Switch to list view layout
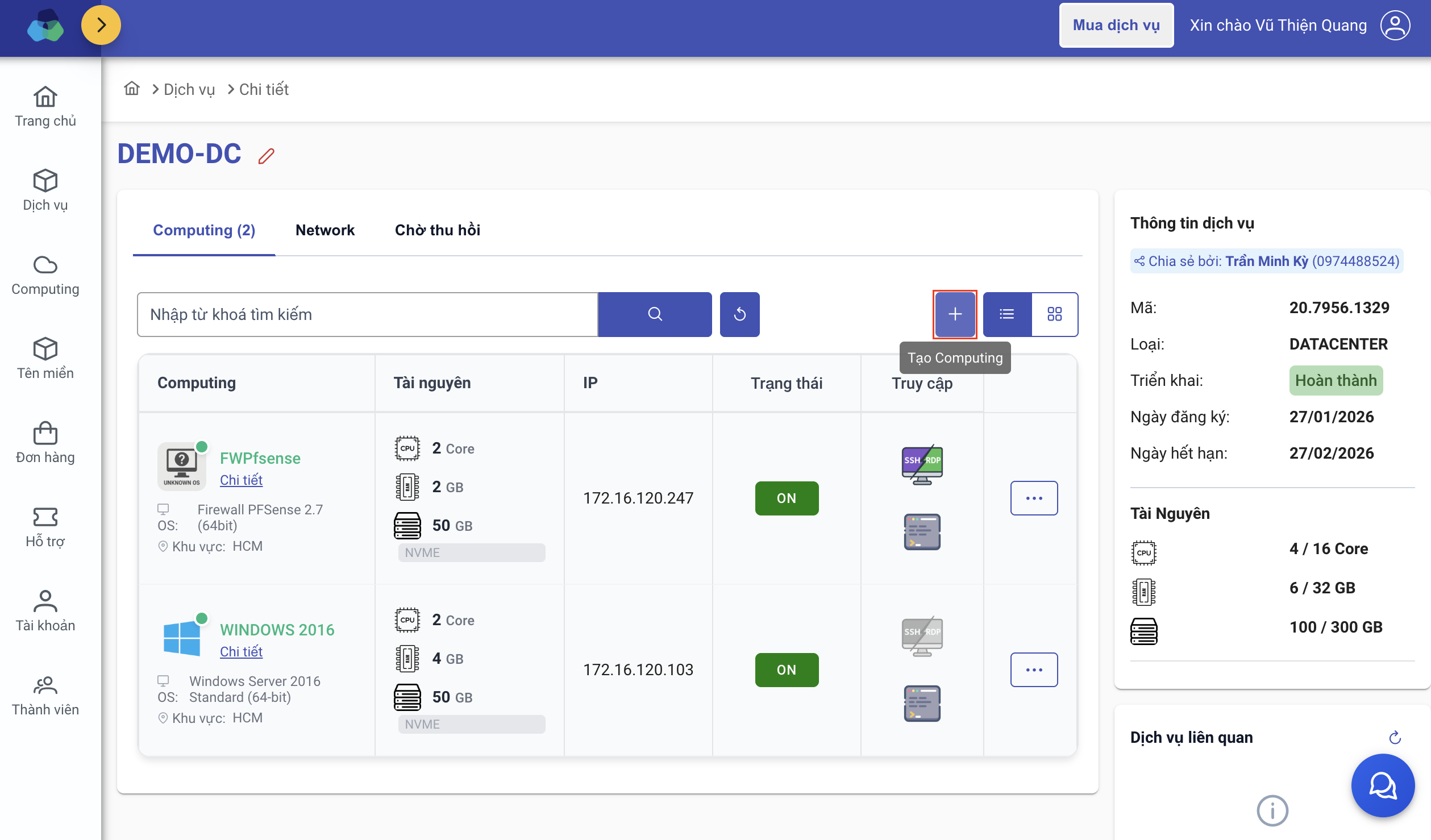This screenshot has height=840, width=1431. pos(1006,314)
